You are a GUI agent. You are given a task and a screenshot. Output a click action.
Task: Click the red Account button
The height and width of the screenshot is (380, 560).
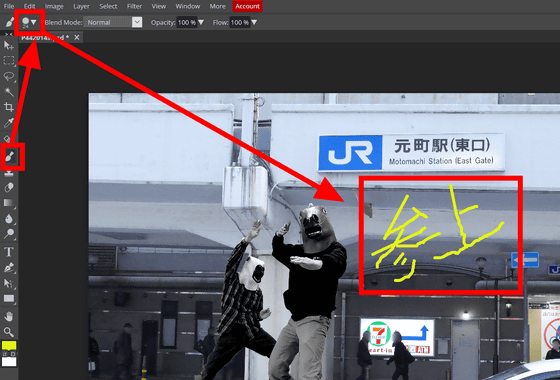coord(247,6)
